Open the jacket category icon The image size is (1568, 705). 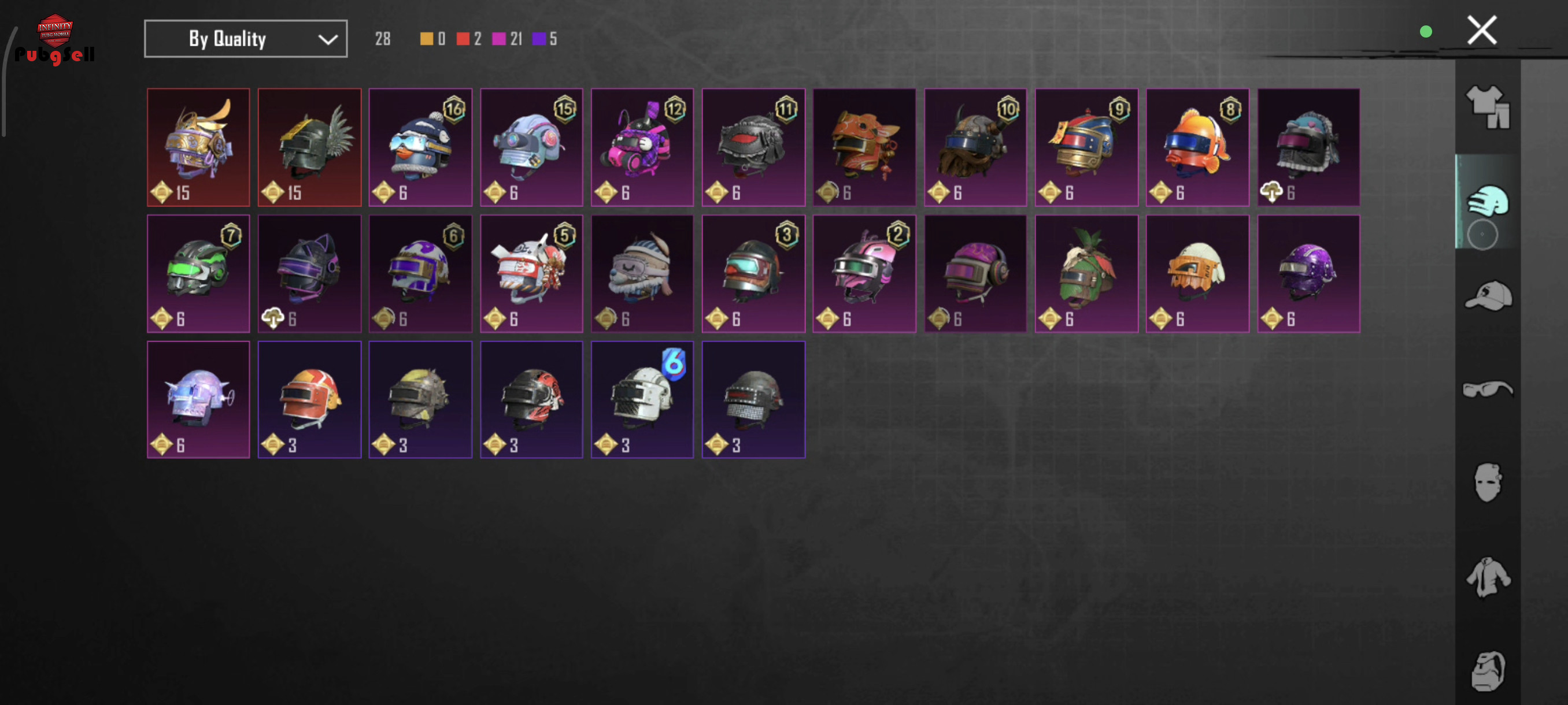coord(1488,577)
